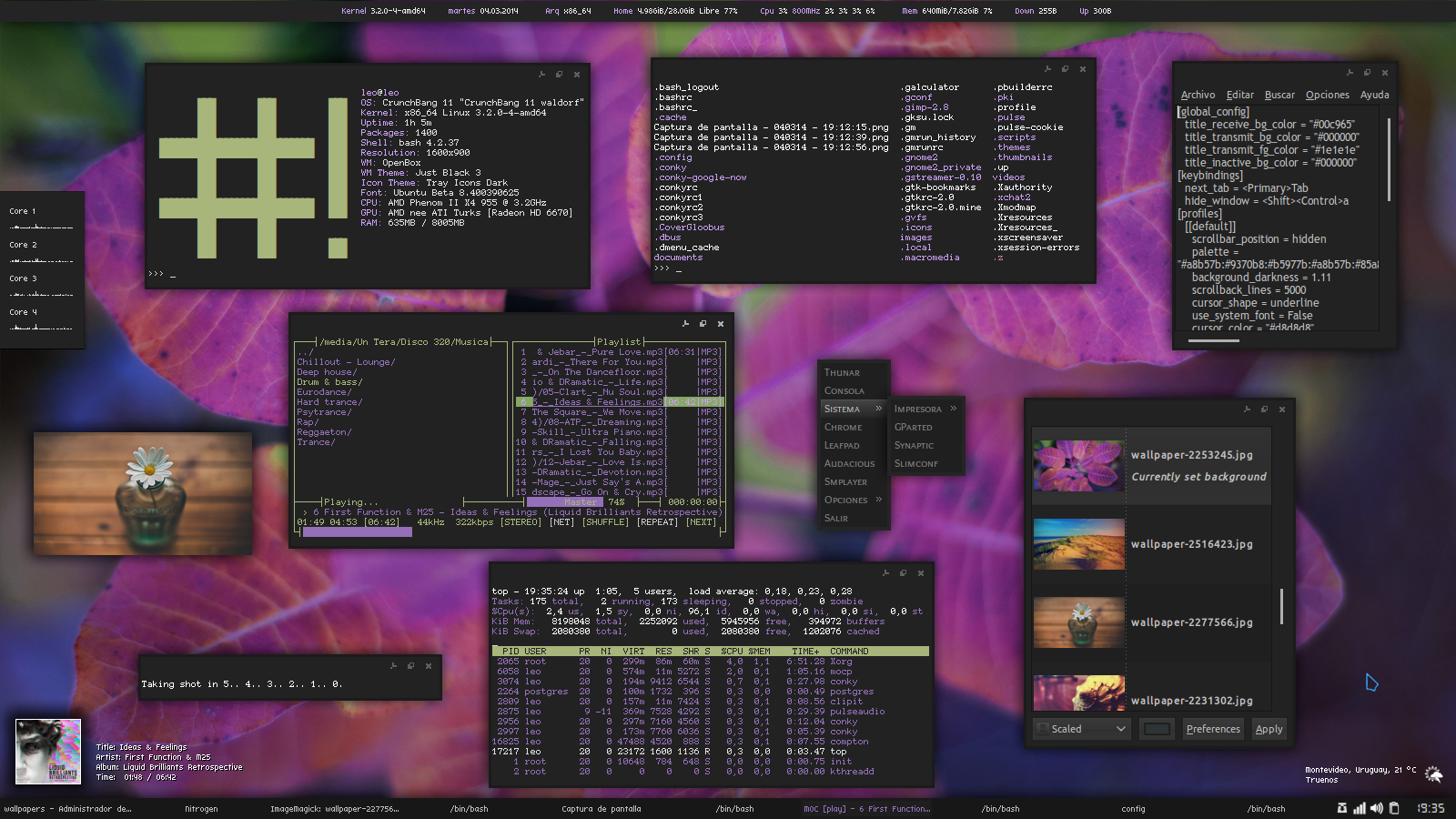1456x819 pixels.
Task: Switch to config taskbar entry
Action: (x=1133, y=808)
